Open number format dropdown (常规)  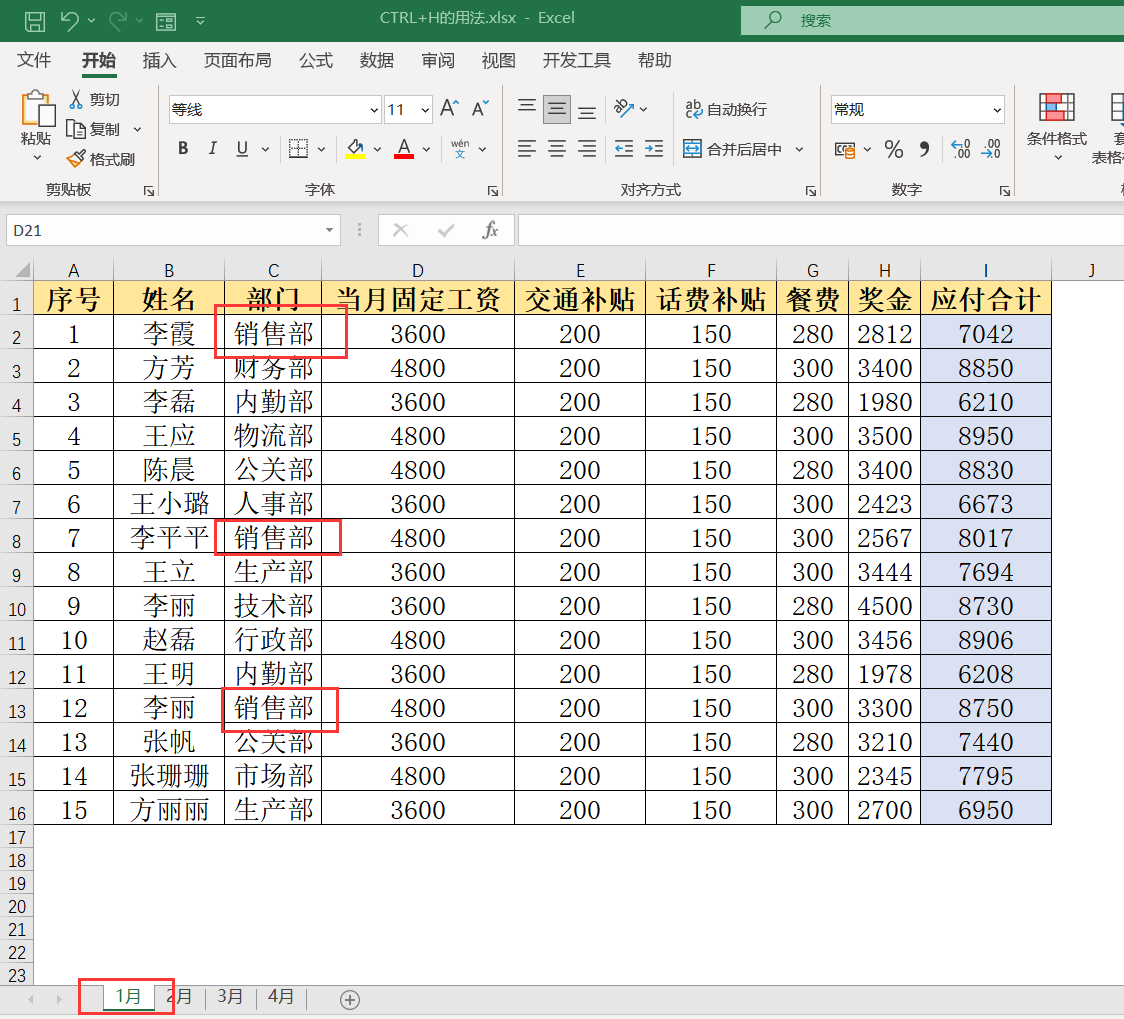coord(996,110)
